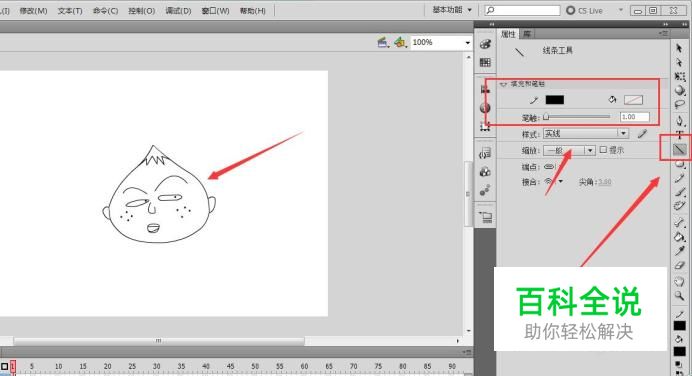Open the 缩放 scale dropdown

point(569,150)
